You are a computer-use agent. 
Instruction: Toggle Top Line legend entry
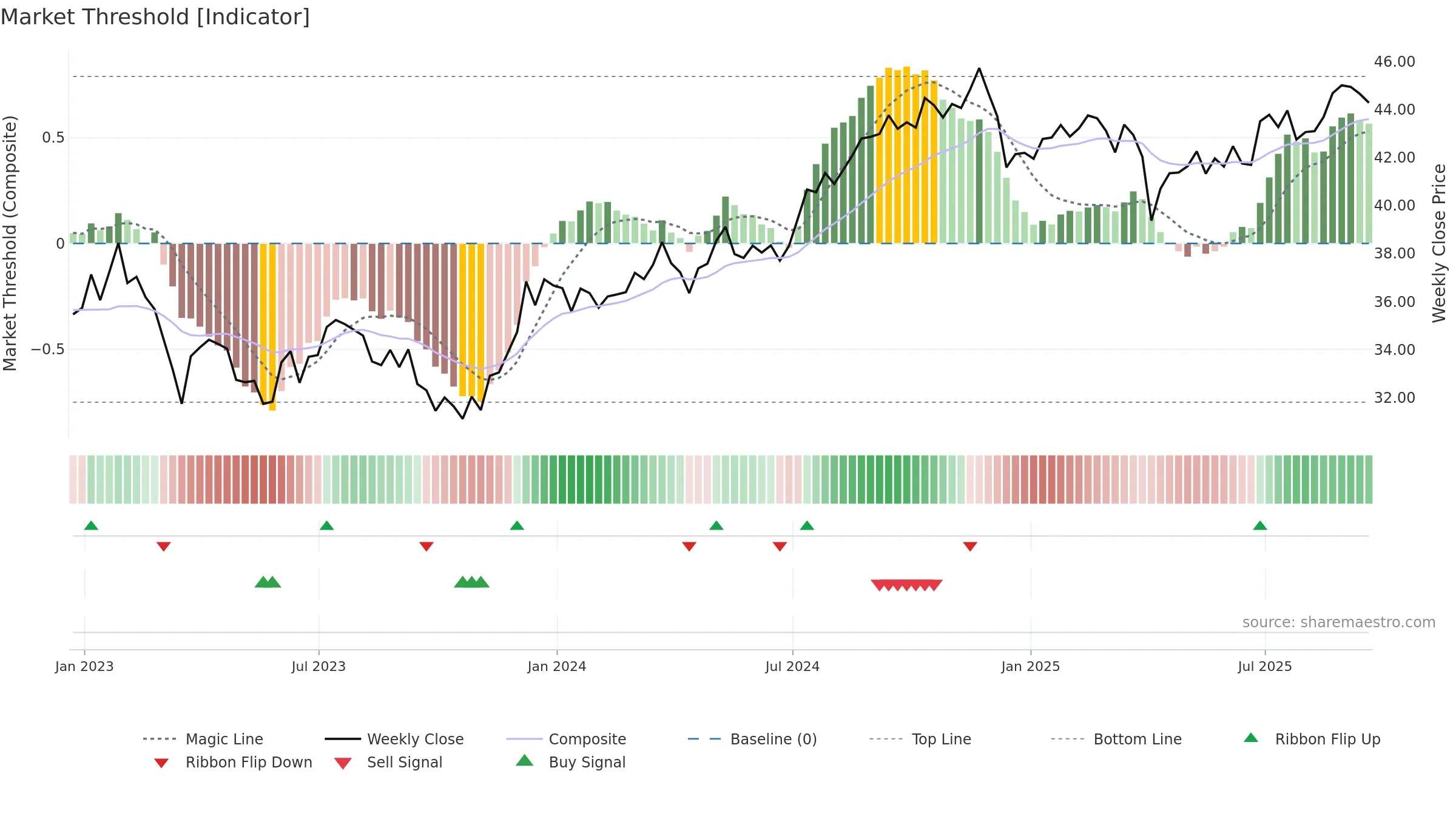coord(920,739)
